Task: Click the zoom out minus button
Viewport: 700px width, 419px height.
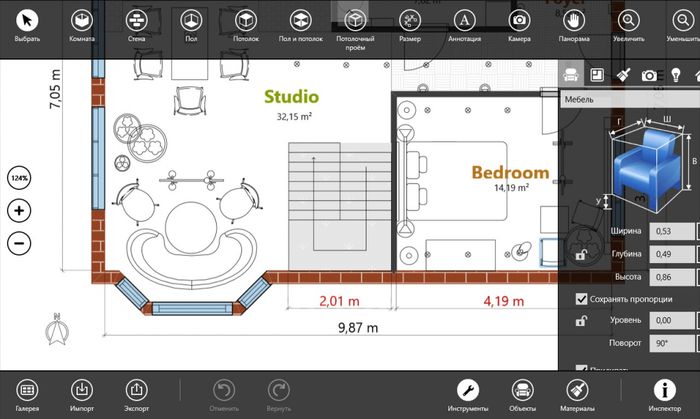Action: tap(19, 242)
